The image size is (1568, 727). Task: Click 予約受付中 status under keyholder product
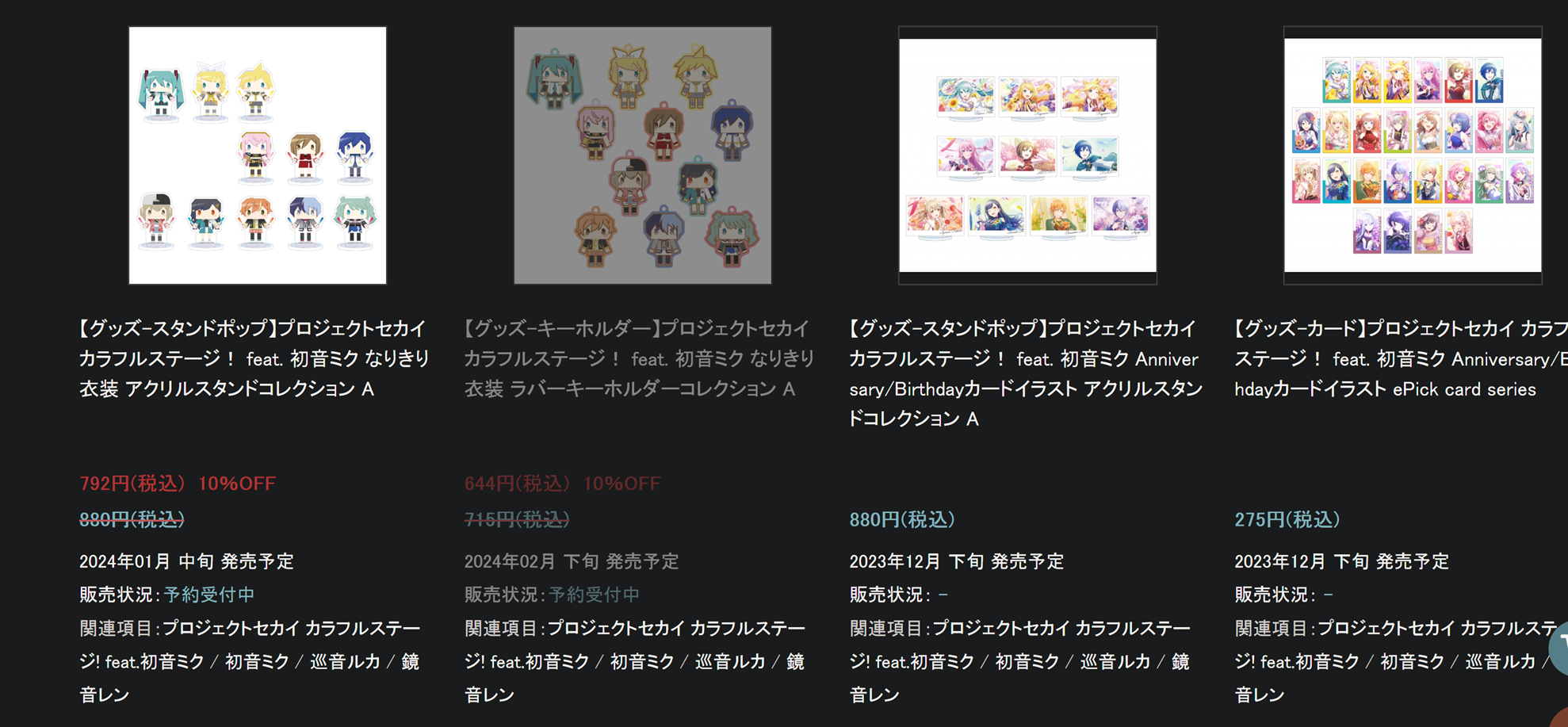(595, 595)
